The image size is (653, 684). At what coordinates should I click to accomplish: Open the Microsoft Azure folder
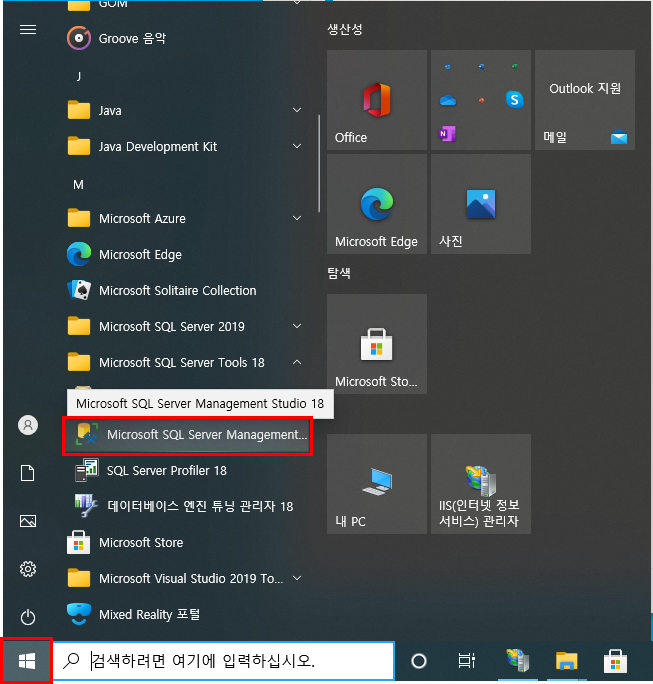(x=185, y=218)
